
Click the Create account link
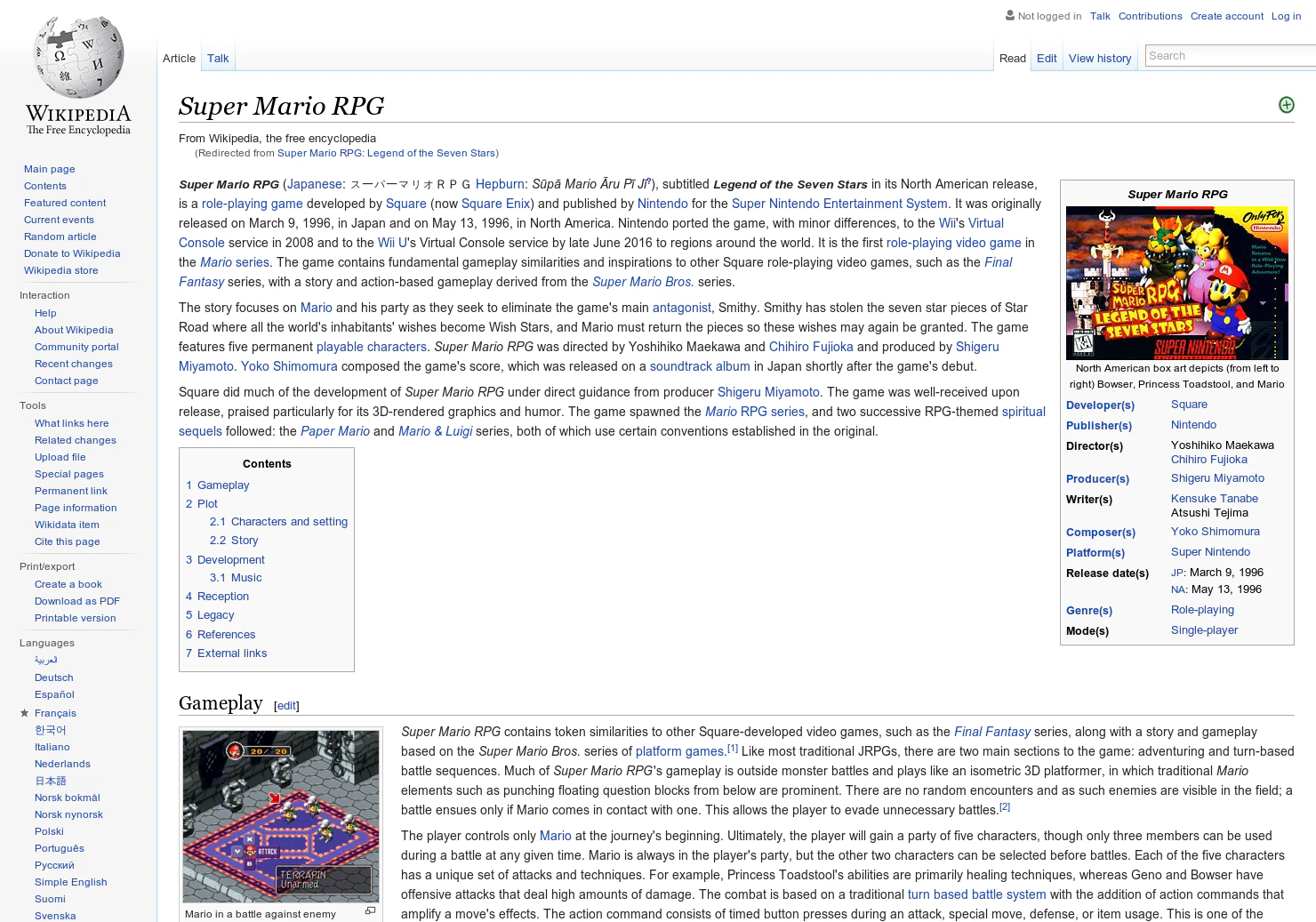pyautogui.click(x=1226, y=16)
